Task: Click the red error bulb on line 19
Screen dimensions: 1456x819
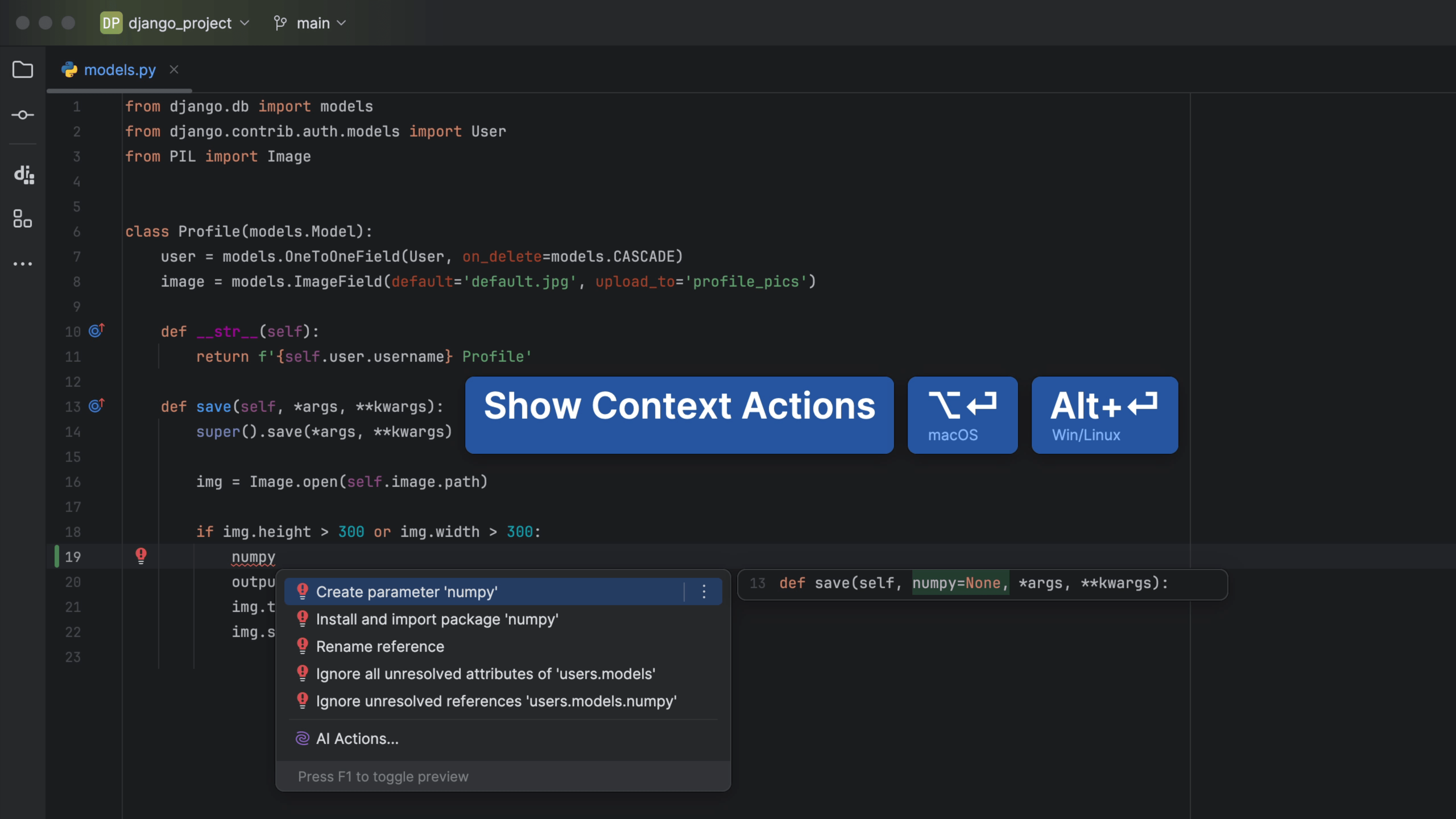Action: pos(141,556)
